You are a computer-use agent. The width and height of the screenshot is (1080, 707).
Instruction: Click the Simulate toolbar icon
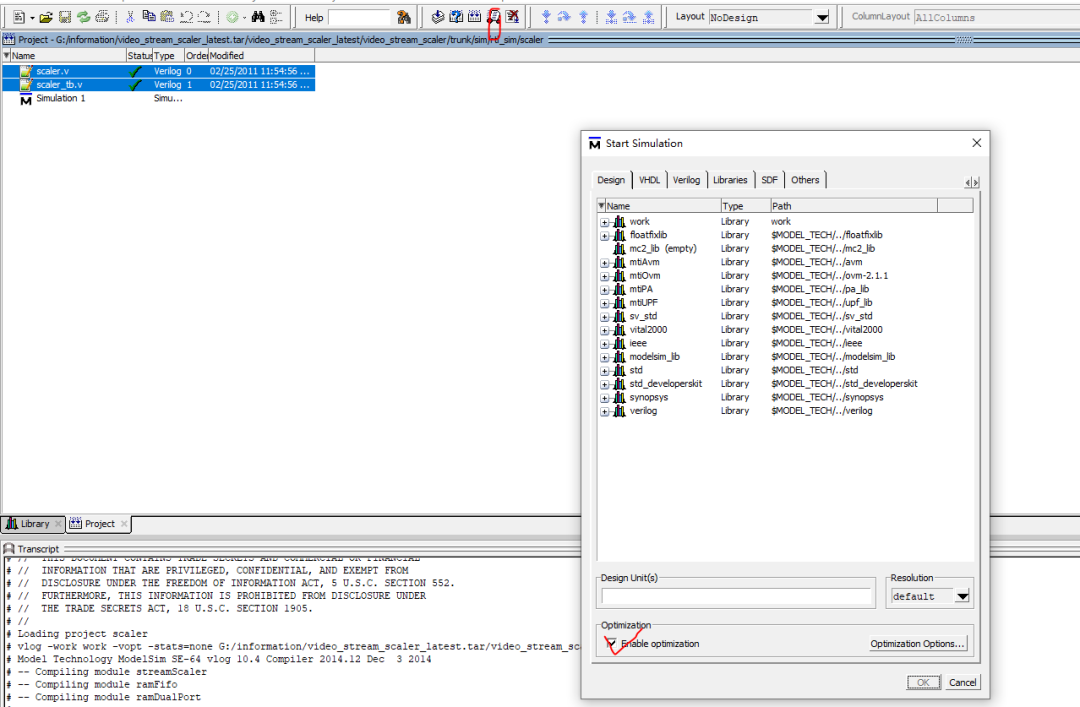(494, 17)
